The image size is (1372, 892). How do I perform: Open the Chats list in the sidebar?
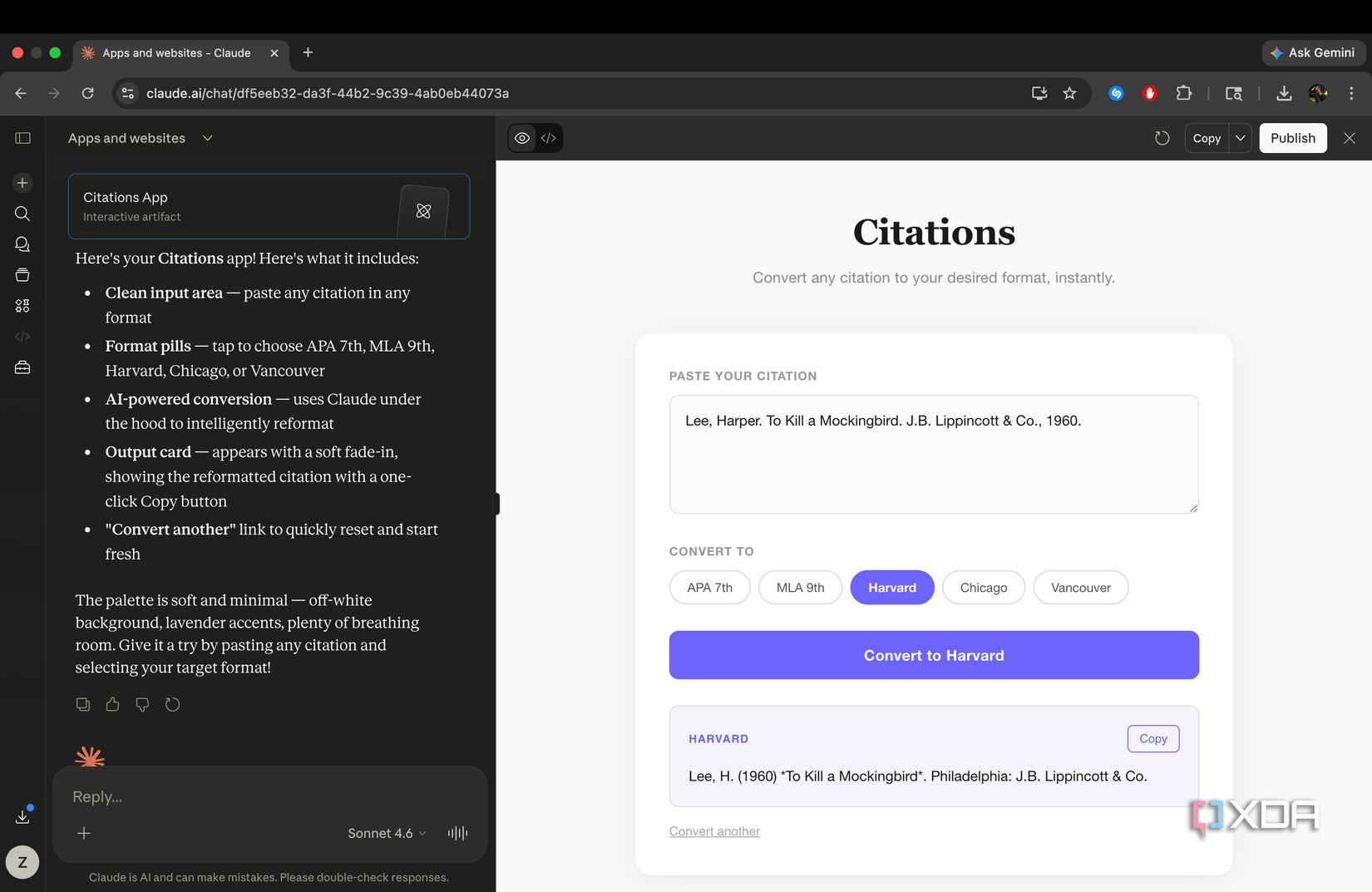[x=22, y=244]
